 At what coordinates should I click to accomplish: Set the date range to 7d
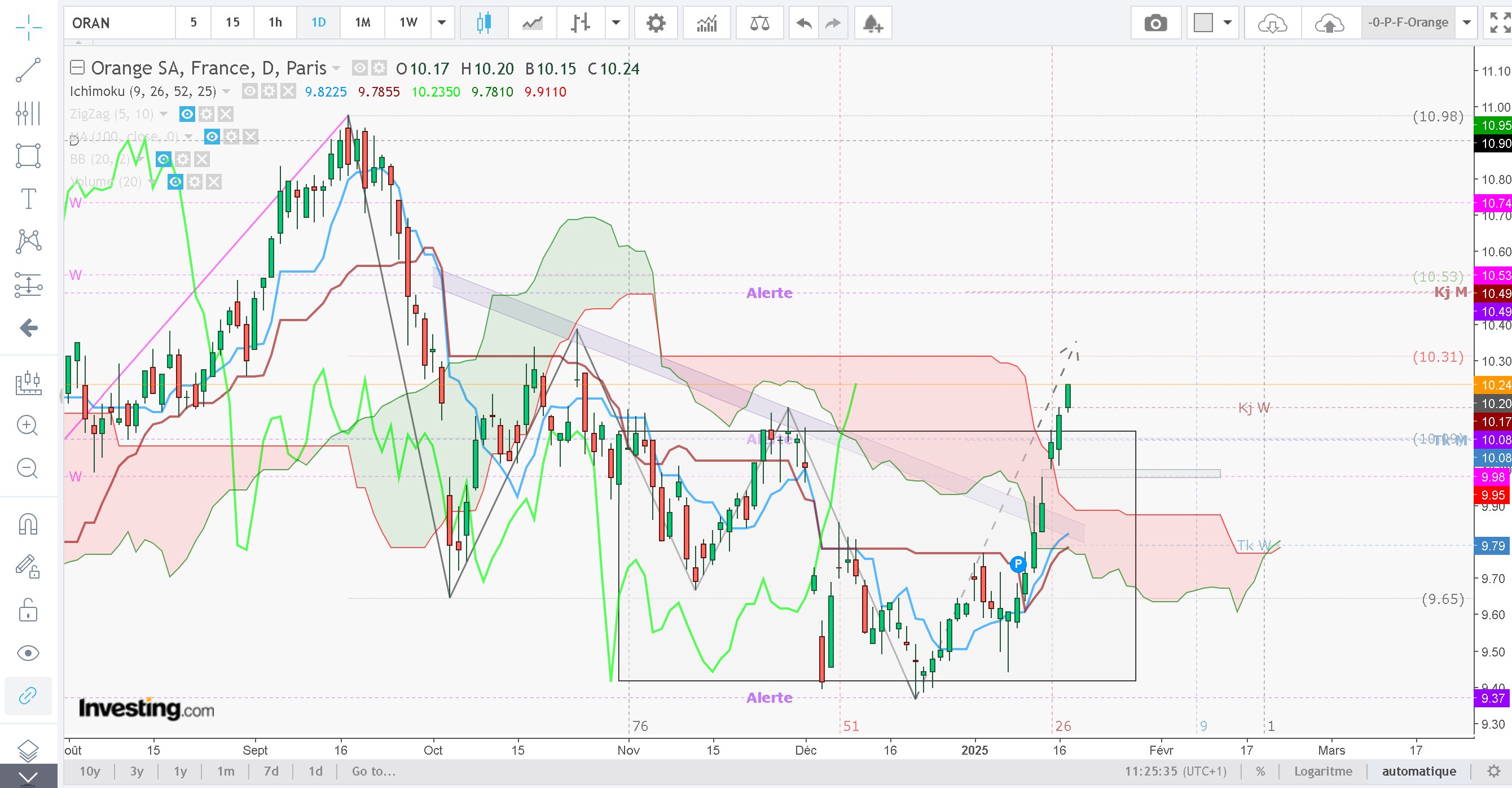(x=271, y=771)
